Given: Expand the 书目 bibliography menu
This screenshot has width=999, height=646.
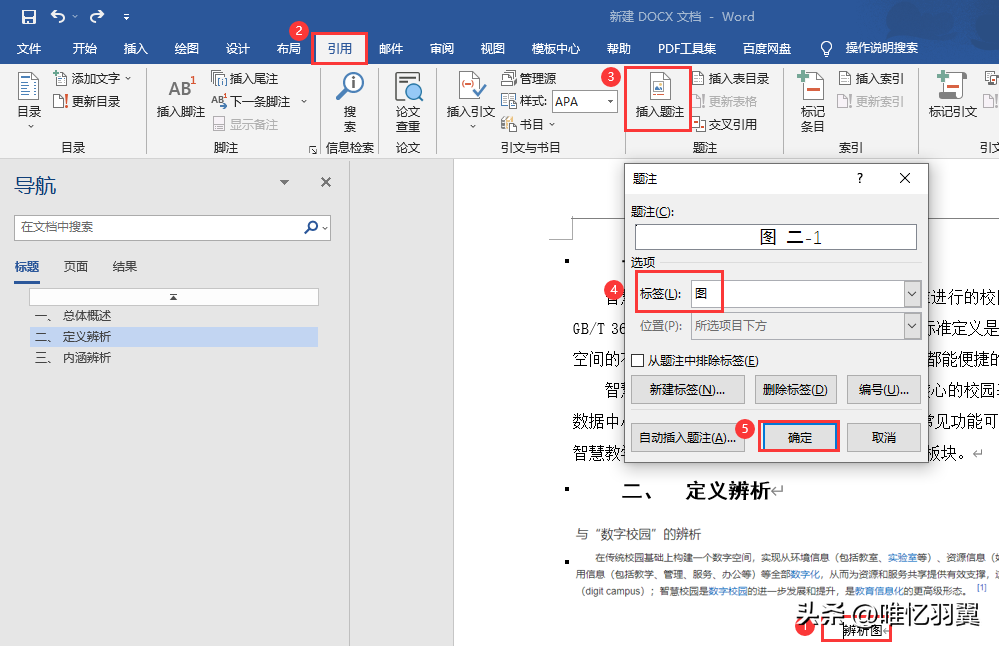Looking at the screenshot, I should click(x=528, y=124).
